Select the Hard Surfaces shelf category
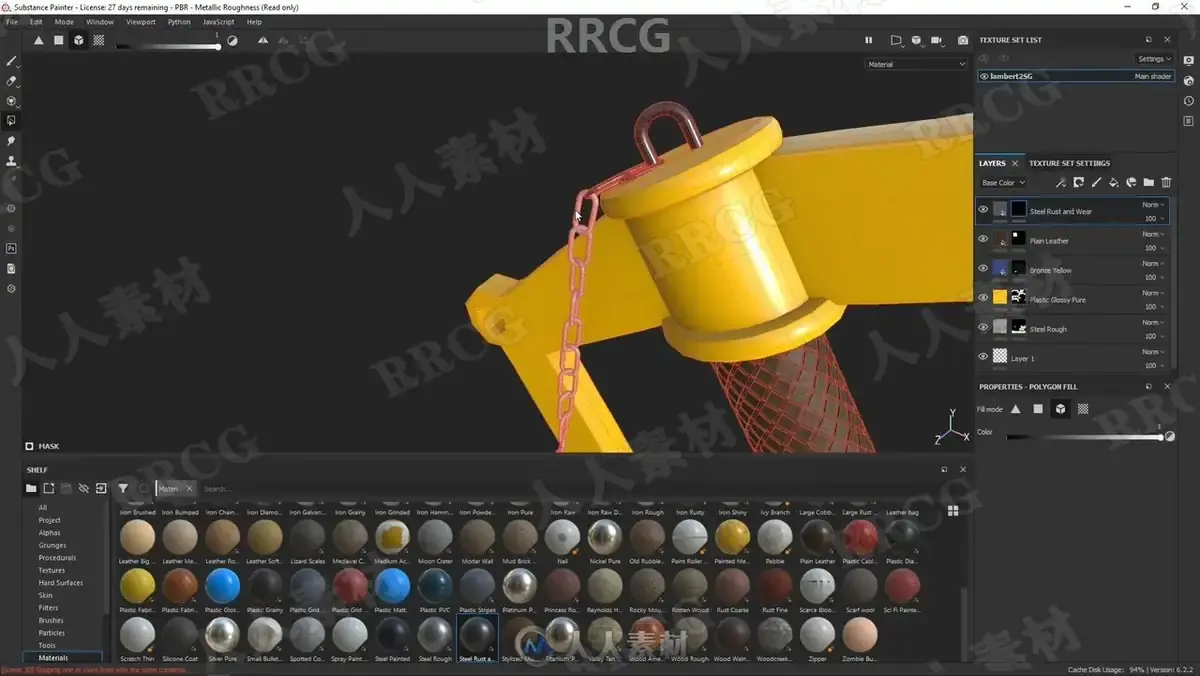 60,583
